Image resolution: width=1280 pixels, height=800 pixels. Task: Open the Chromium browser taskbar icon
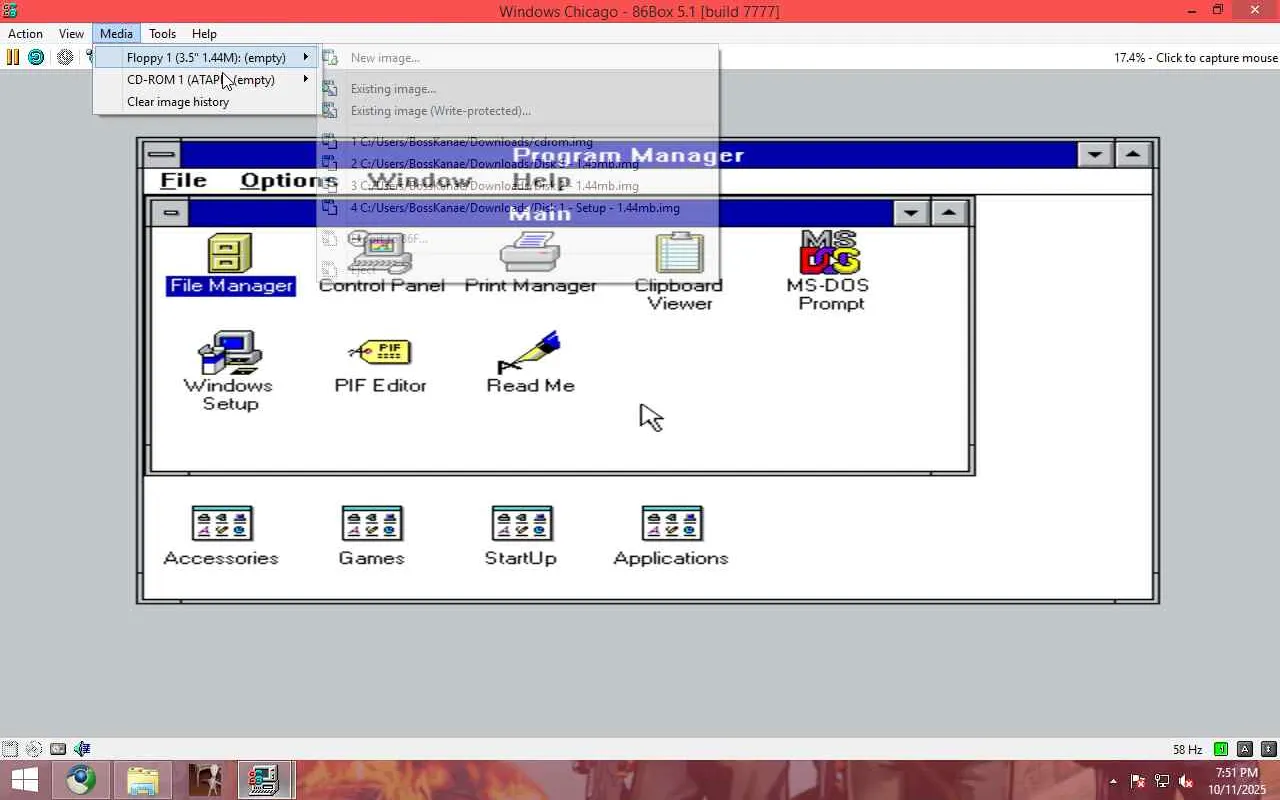pyautogui.click(x=81, y=780)
